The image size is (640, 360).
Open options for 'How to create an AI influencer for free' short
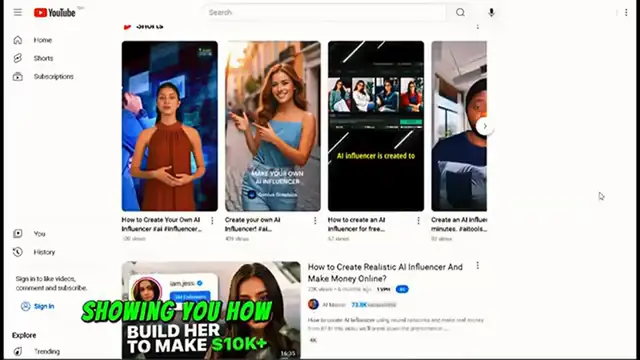[418, 221]
